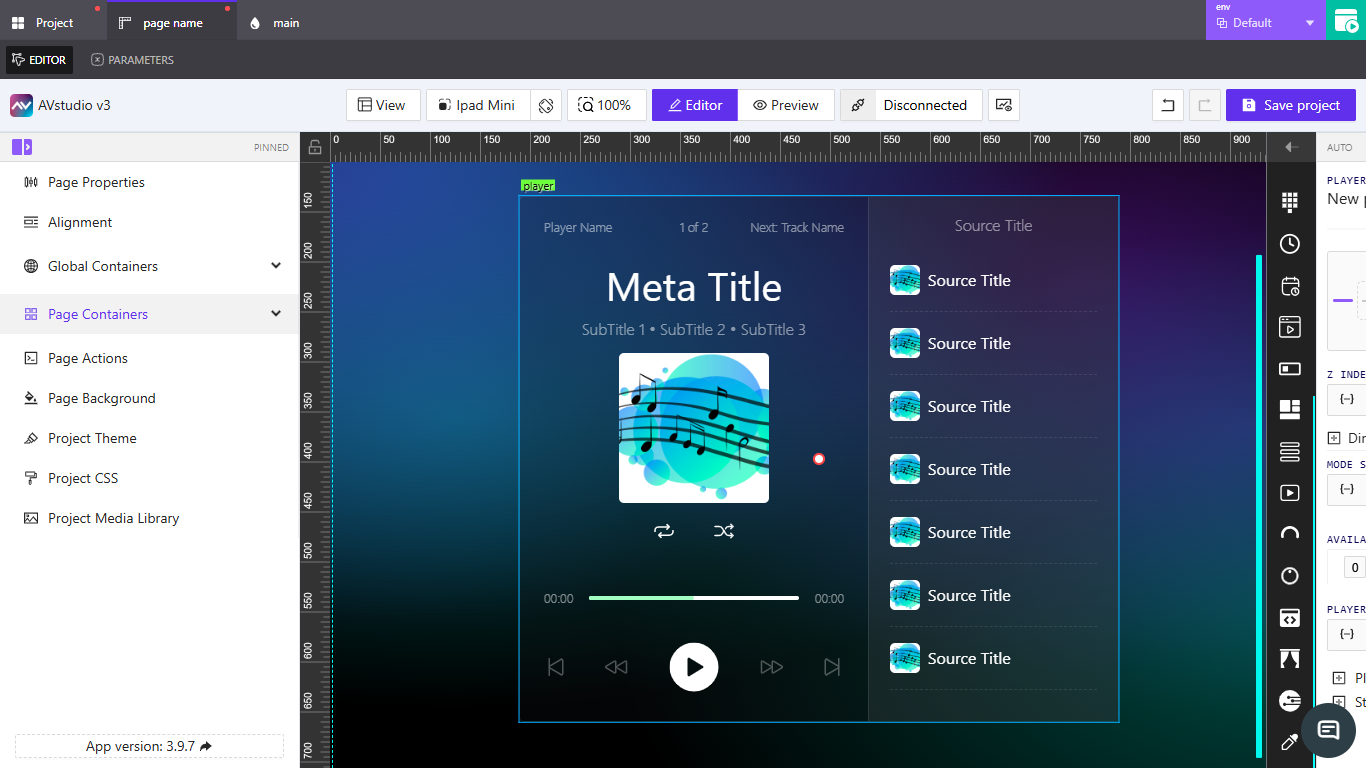Click the ruler lock icon
Screen dimensions: 1366x768
pos(315,148)
